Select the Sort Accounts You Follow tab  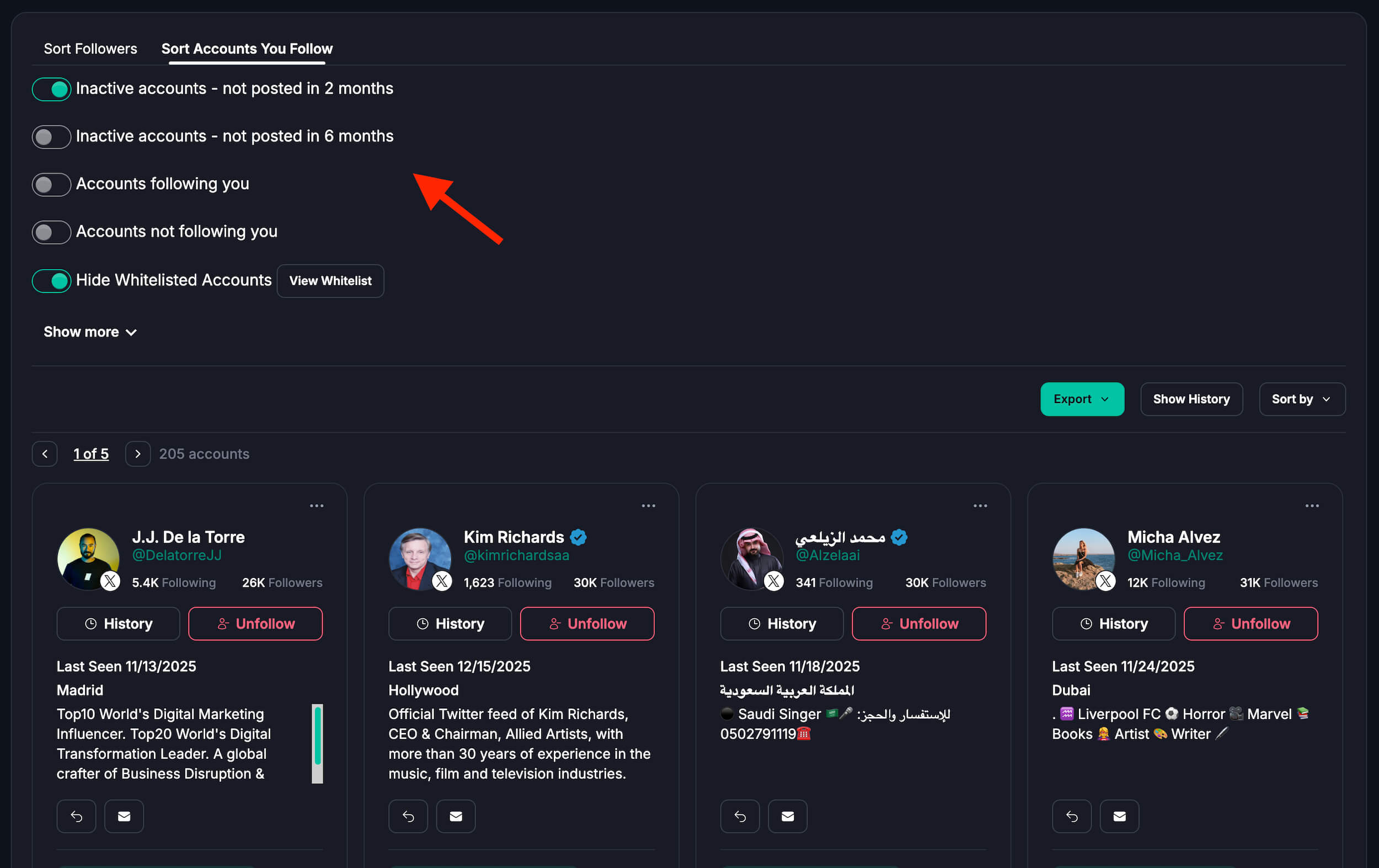247,49
